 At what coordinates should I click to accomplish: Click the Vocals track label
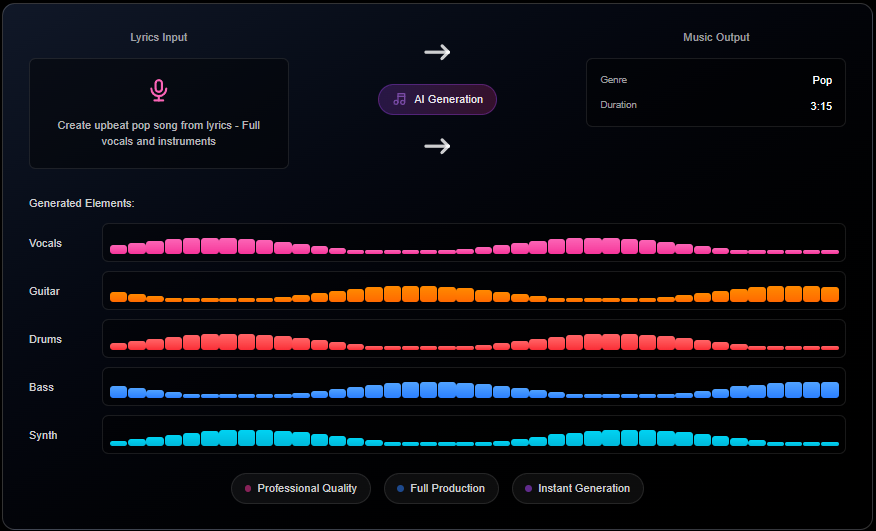pos(45,243)
